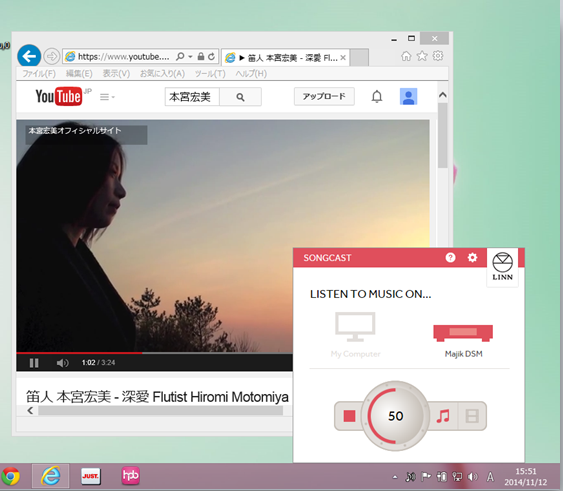The height and width of the screenshot is (491, 563).
Task: Stop Songcast with the red square button
Action: click(349, 416)
